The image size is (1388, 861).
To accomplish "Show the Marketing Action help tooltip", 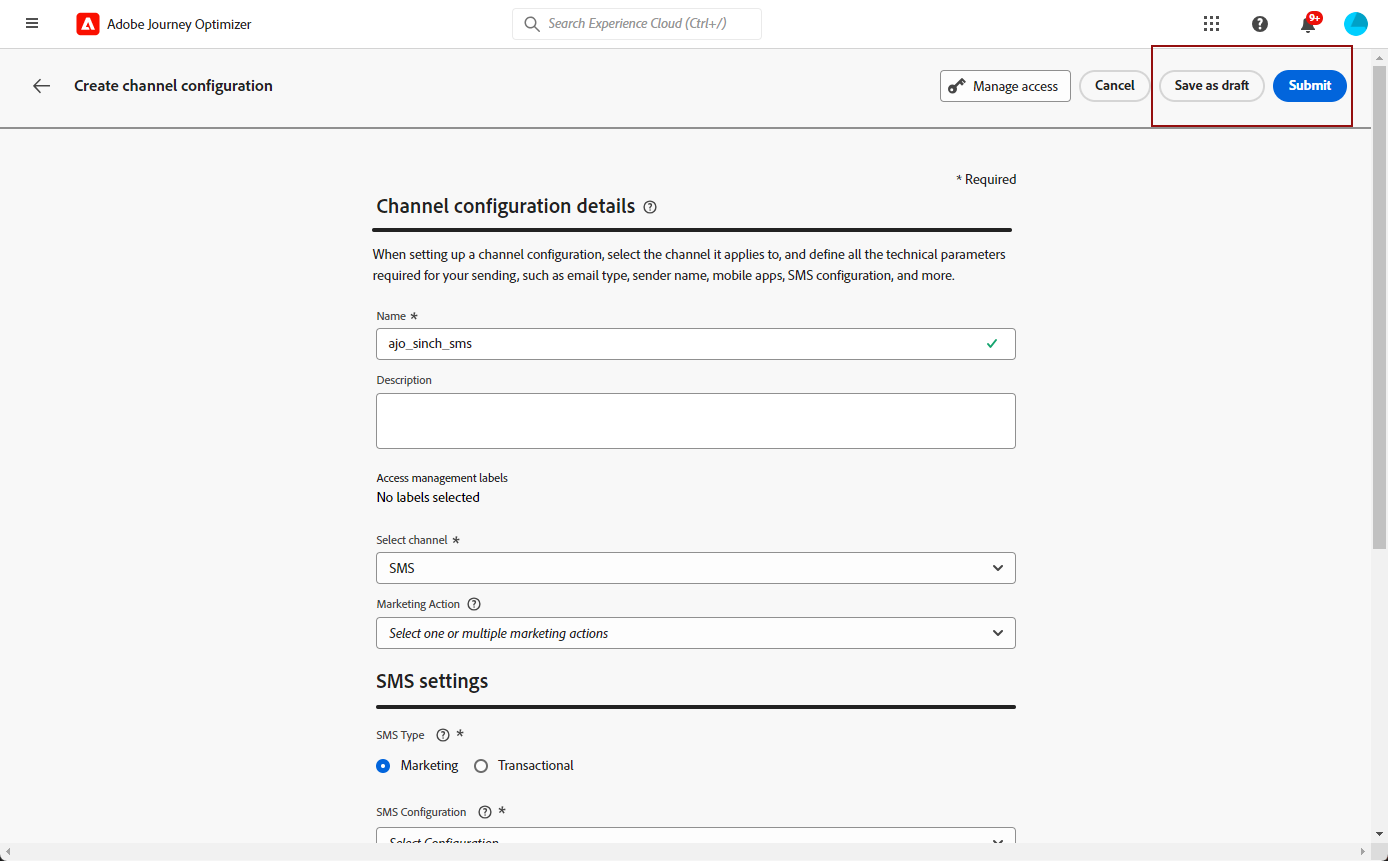I will click(474, 604).
